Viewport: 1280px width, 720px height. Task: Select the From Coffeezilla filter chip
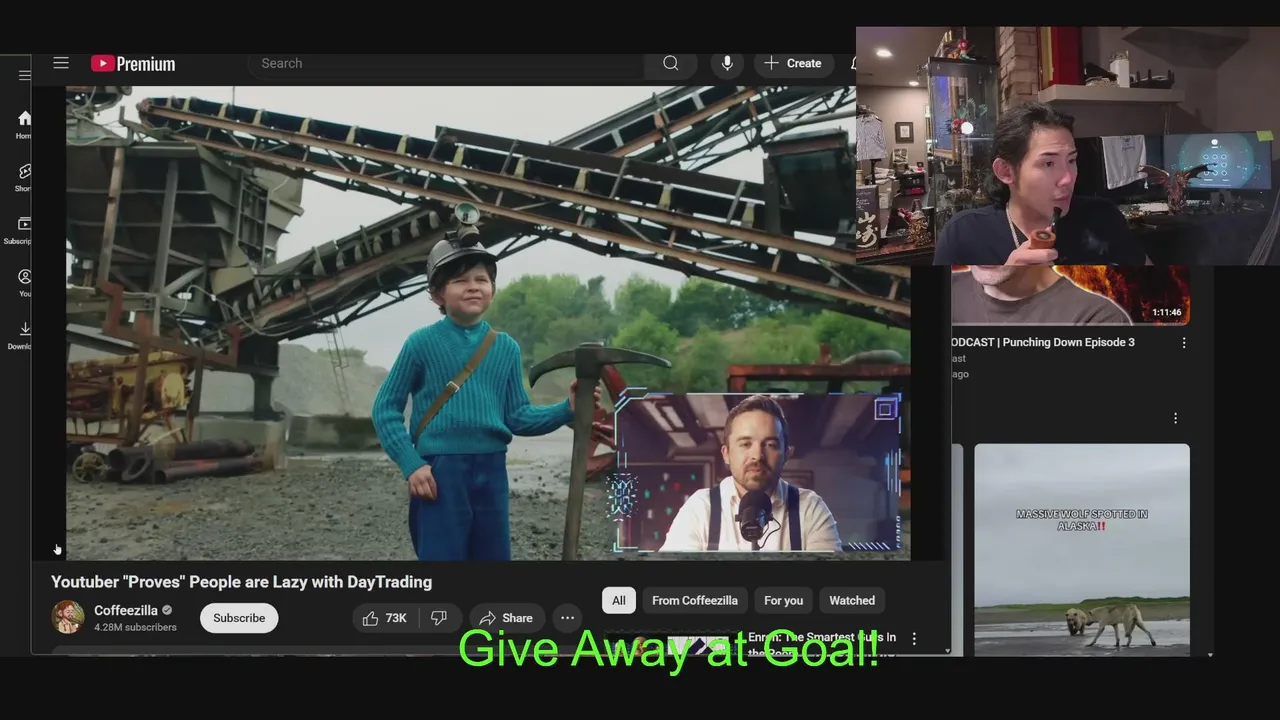695,600
